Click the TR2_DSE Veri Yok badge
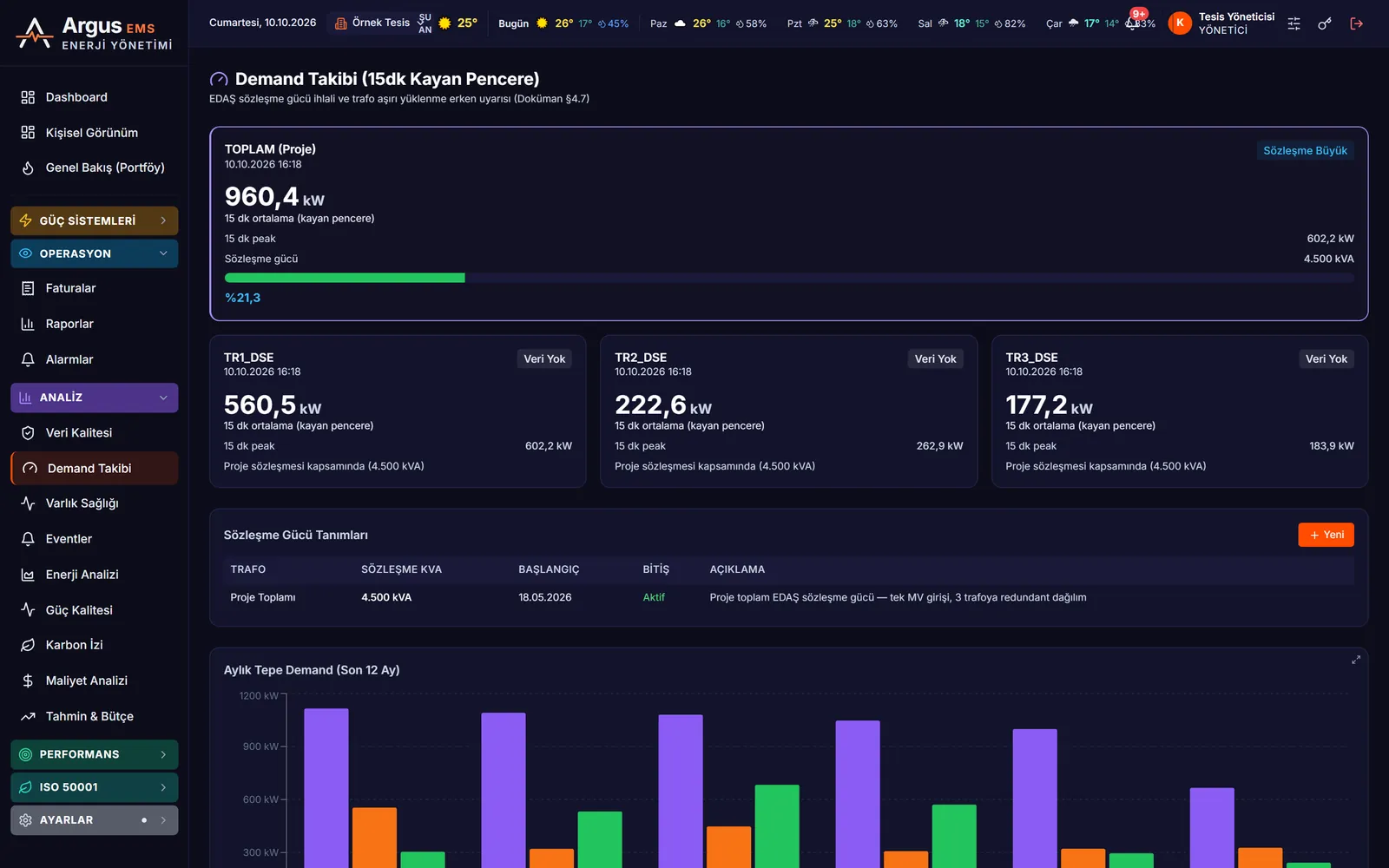The width and height of the screenshot is (1389, 868). pos(935,358)
